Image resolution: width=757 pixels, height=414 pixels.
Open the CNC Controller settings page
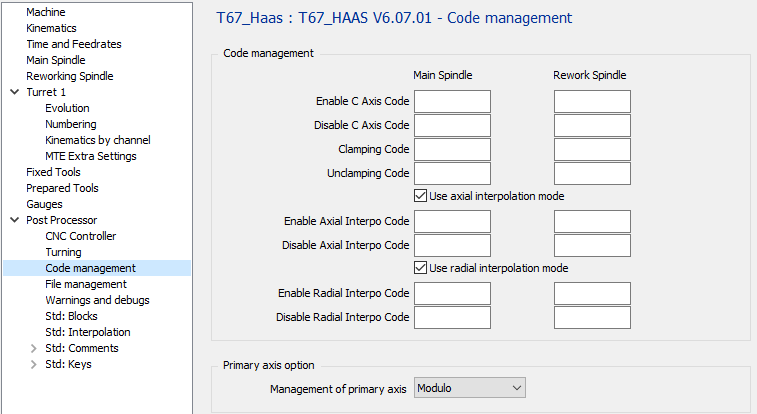point(80,236)
